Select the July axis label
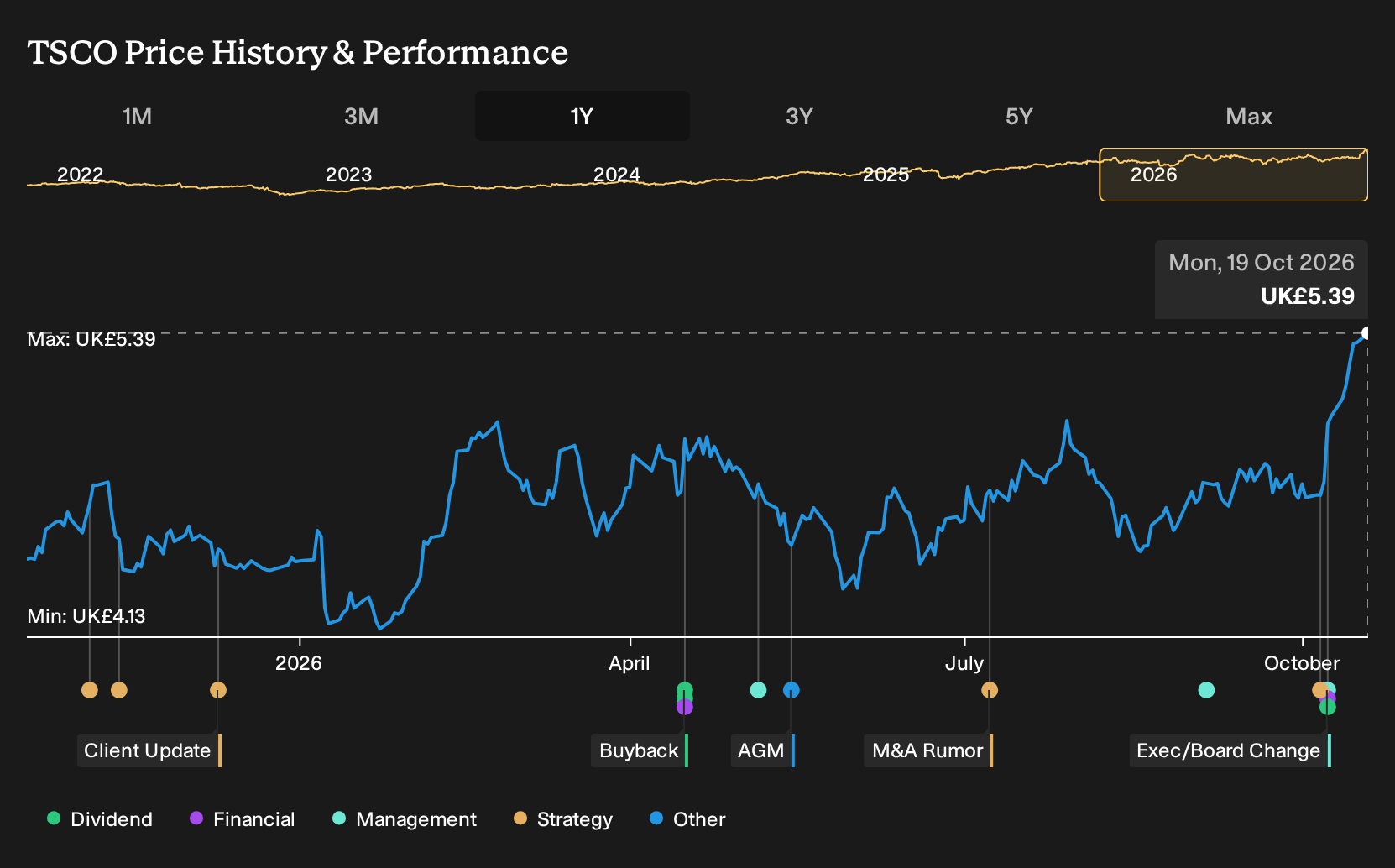 click(x=964, y=663)
